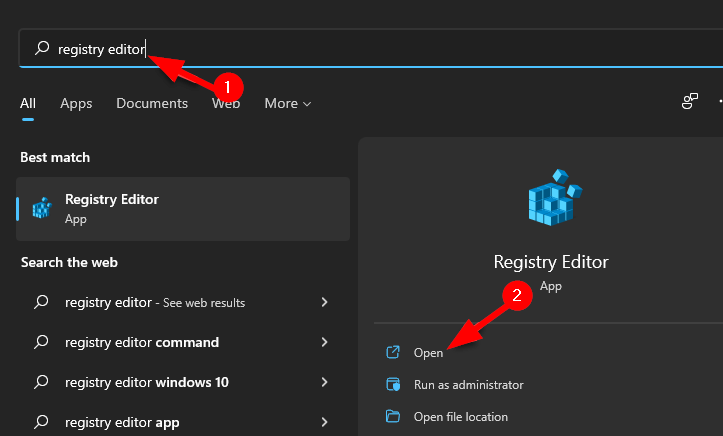Click magnifier icon beside 'registry editor app'
The height and width of the screenshot is (436, 723).
click(41, 422)
